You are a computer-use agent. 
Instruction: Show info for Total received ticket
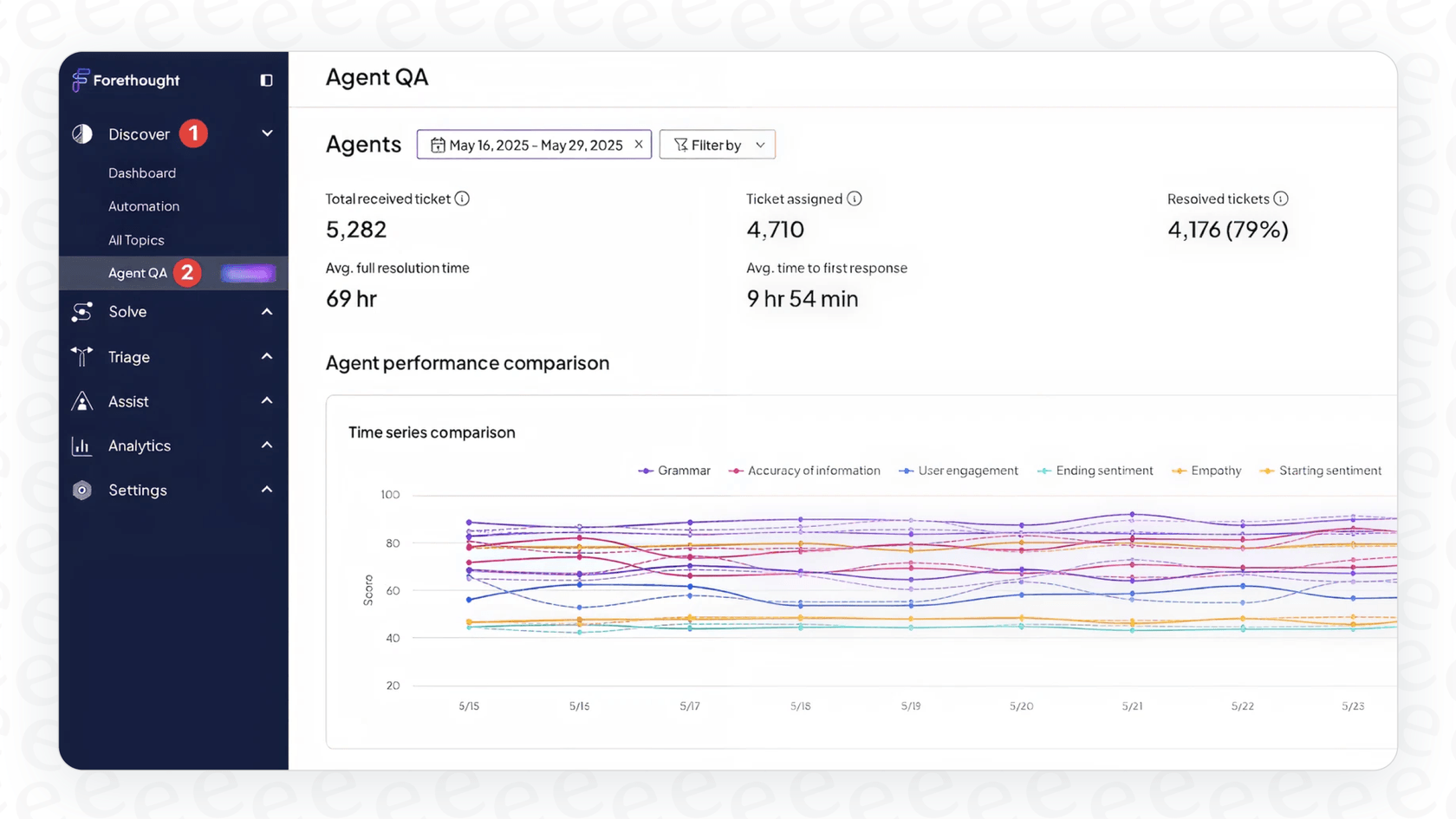pos(462,198)
